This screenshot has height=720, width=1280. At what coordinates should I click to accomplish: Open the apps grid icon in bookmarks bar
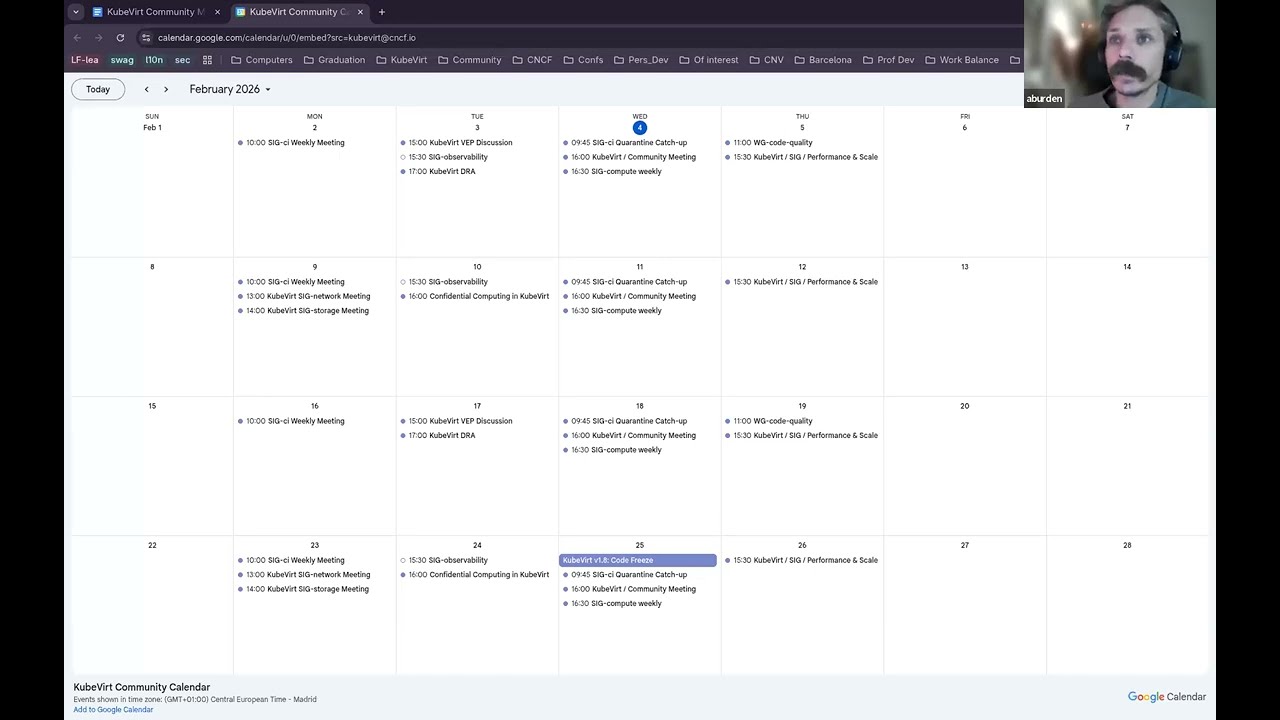point(207,60)
